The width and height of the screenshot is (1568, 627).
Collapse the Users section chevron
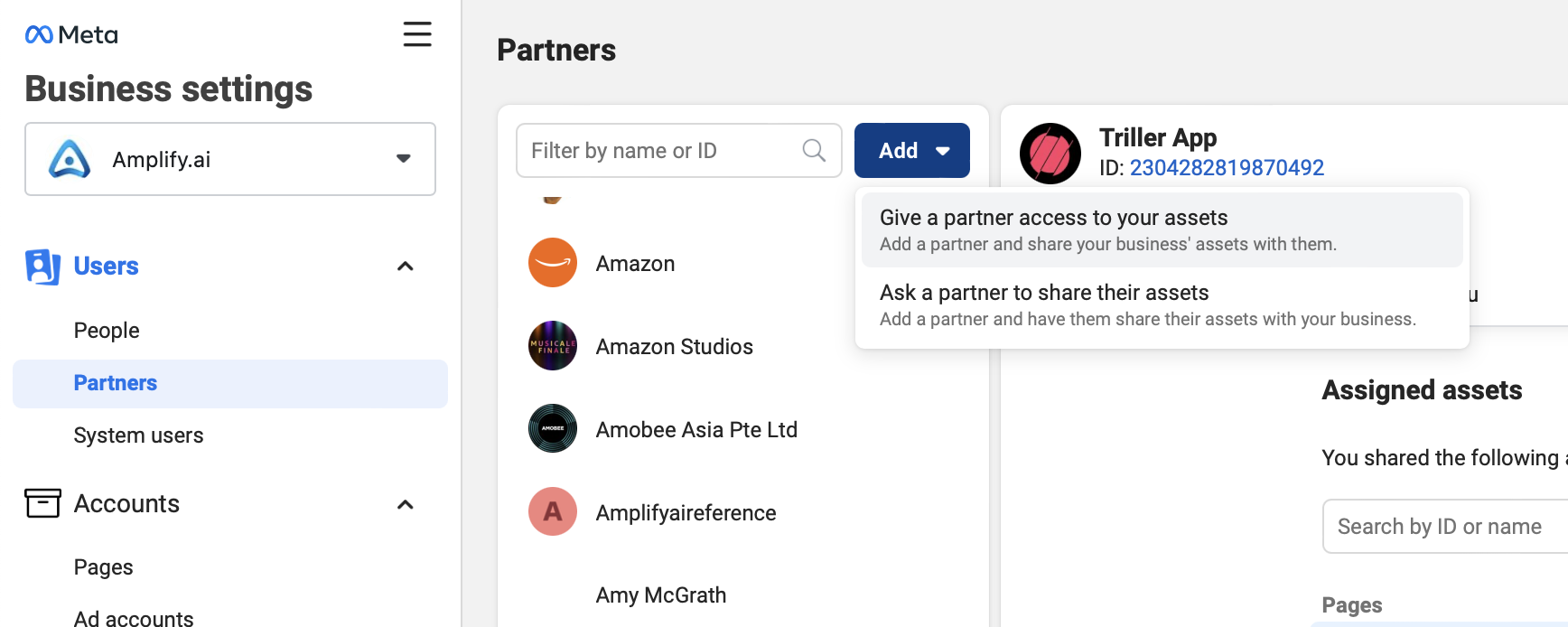pyautogui.click(x=406, y=267)
